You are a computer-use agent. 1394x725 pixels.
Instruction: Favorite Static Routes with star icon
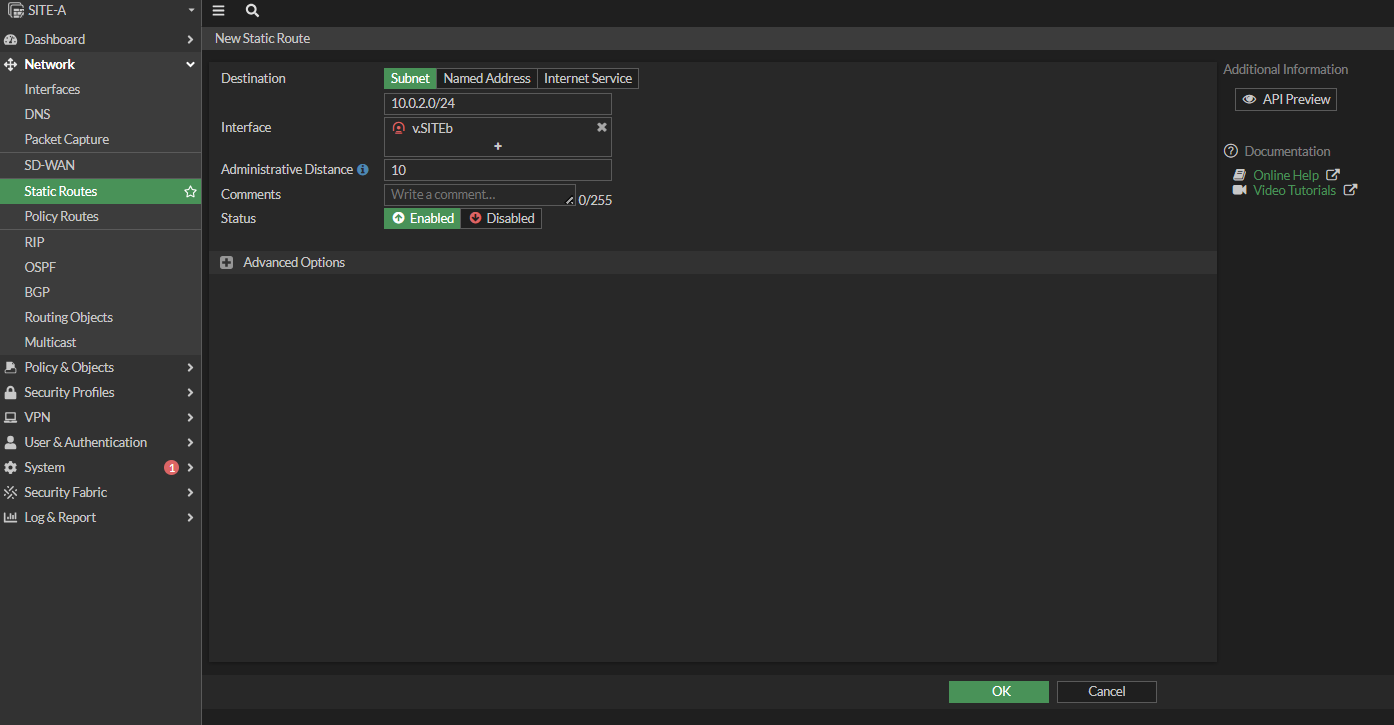(190, 191)
